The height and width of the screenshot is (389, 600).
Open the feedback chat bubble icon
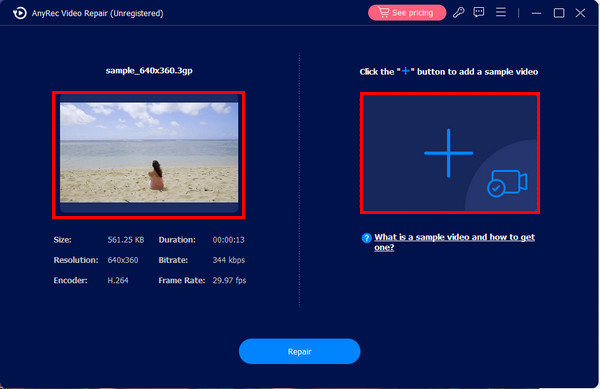point(479,13)
